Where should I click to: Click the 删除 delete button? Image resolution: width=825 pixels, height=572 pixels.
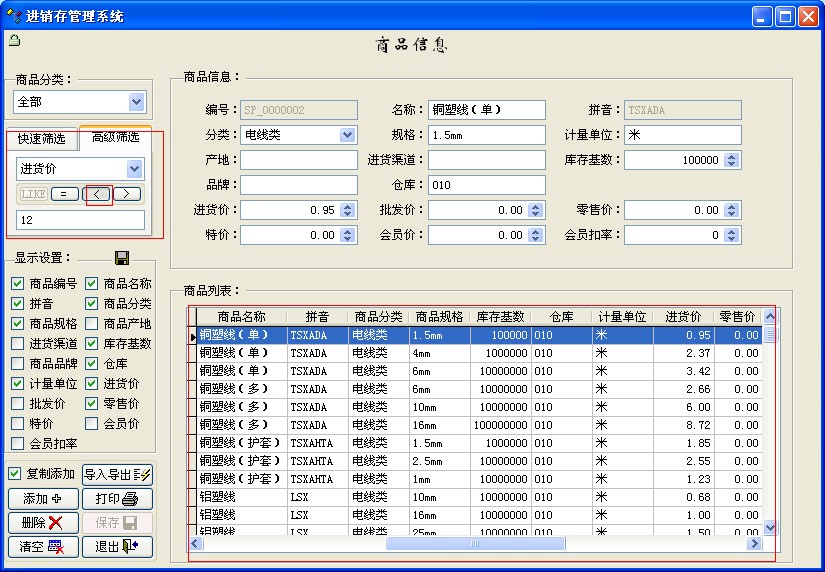tap(43, 523)
